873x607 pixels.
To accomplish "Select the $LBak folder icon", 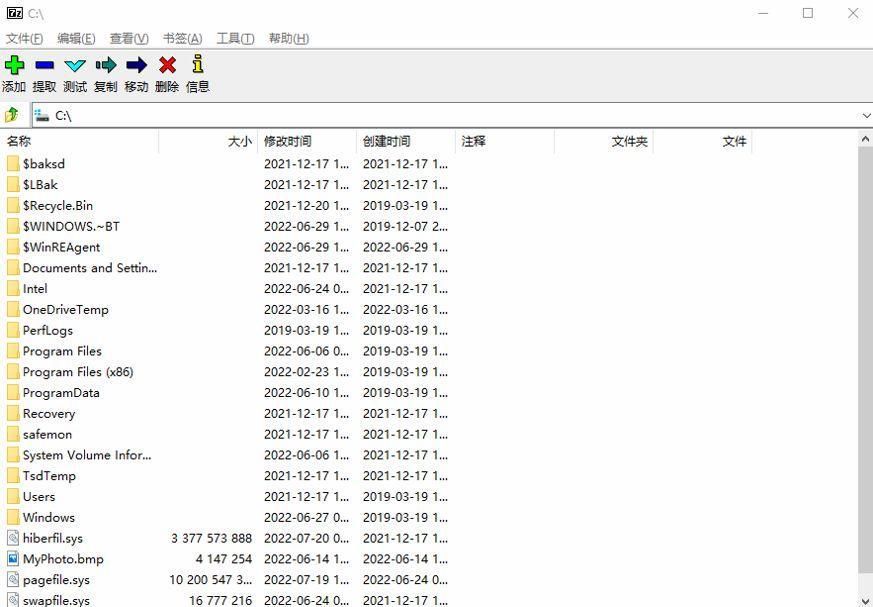I will pos(13,184).
